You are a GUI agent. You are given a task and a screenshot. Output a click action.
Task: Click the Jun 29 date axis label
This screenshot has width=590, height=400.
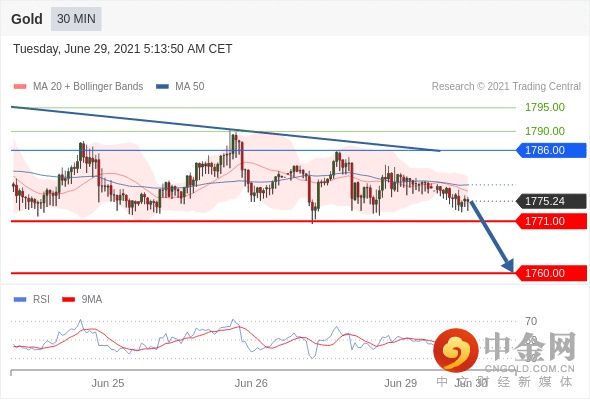[400, 383]
